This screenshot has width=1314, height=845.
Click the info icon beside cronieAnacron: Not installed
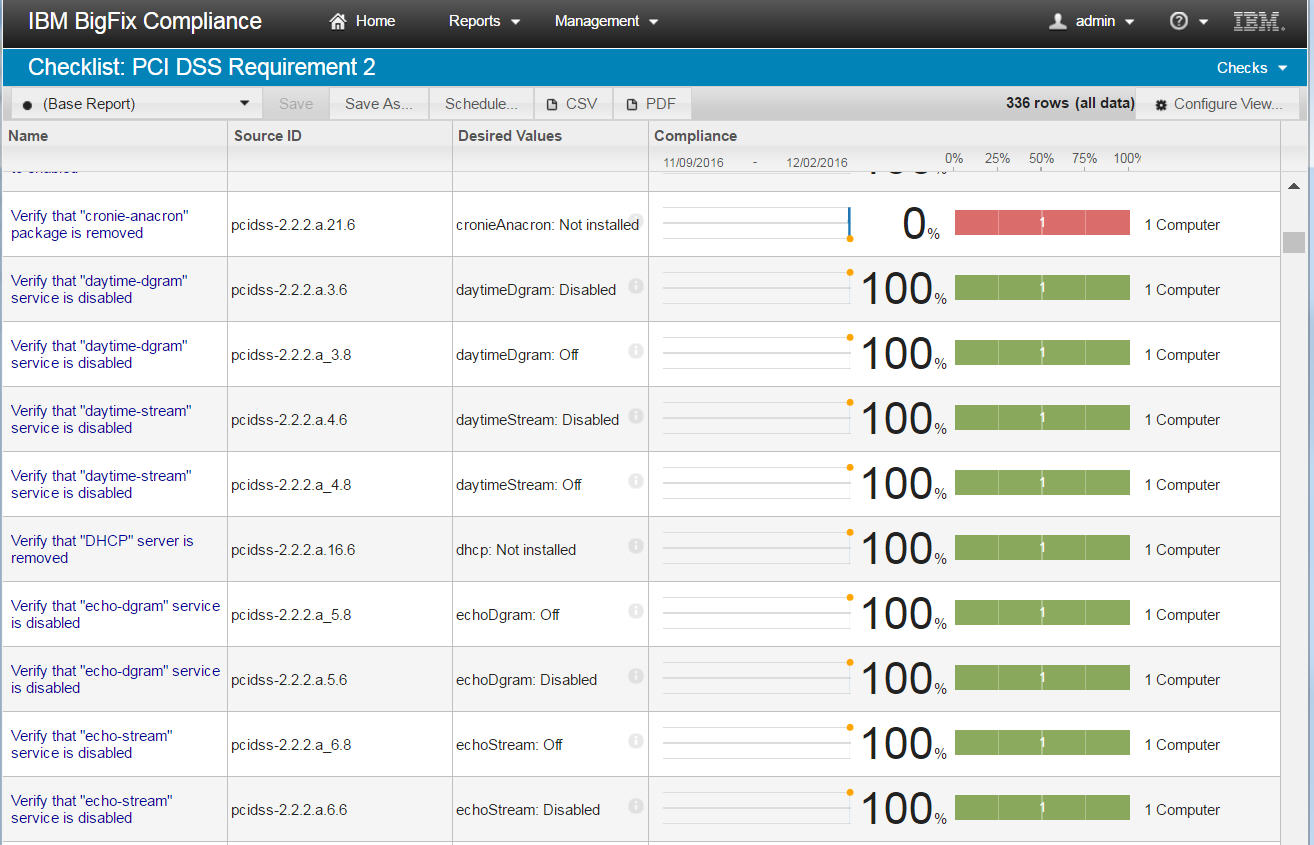[x=636, y=221]
